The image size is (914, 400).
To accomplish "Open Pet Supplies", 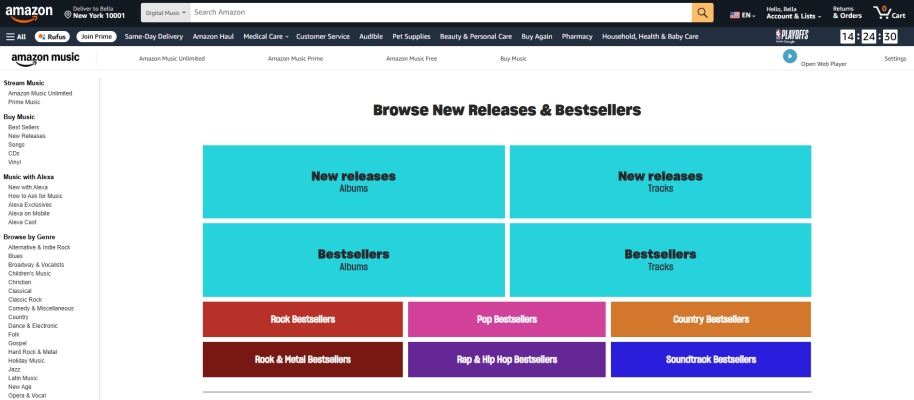I will pyautogui.click(x=412, y=36).
